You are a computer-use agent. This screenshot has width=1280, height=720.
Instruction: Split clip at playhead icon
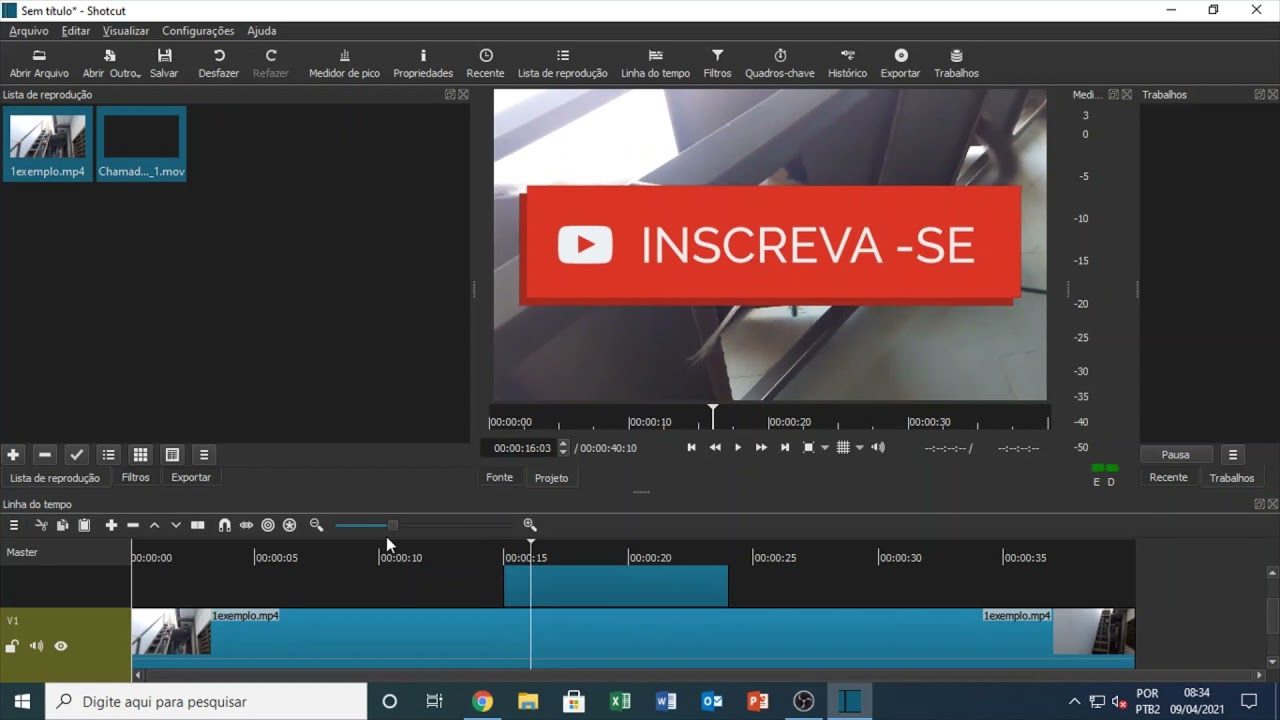point(198,525)
